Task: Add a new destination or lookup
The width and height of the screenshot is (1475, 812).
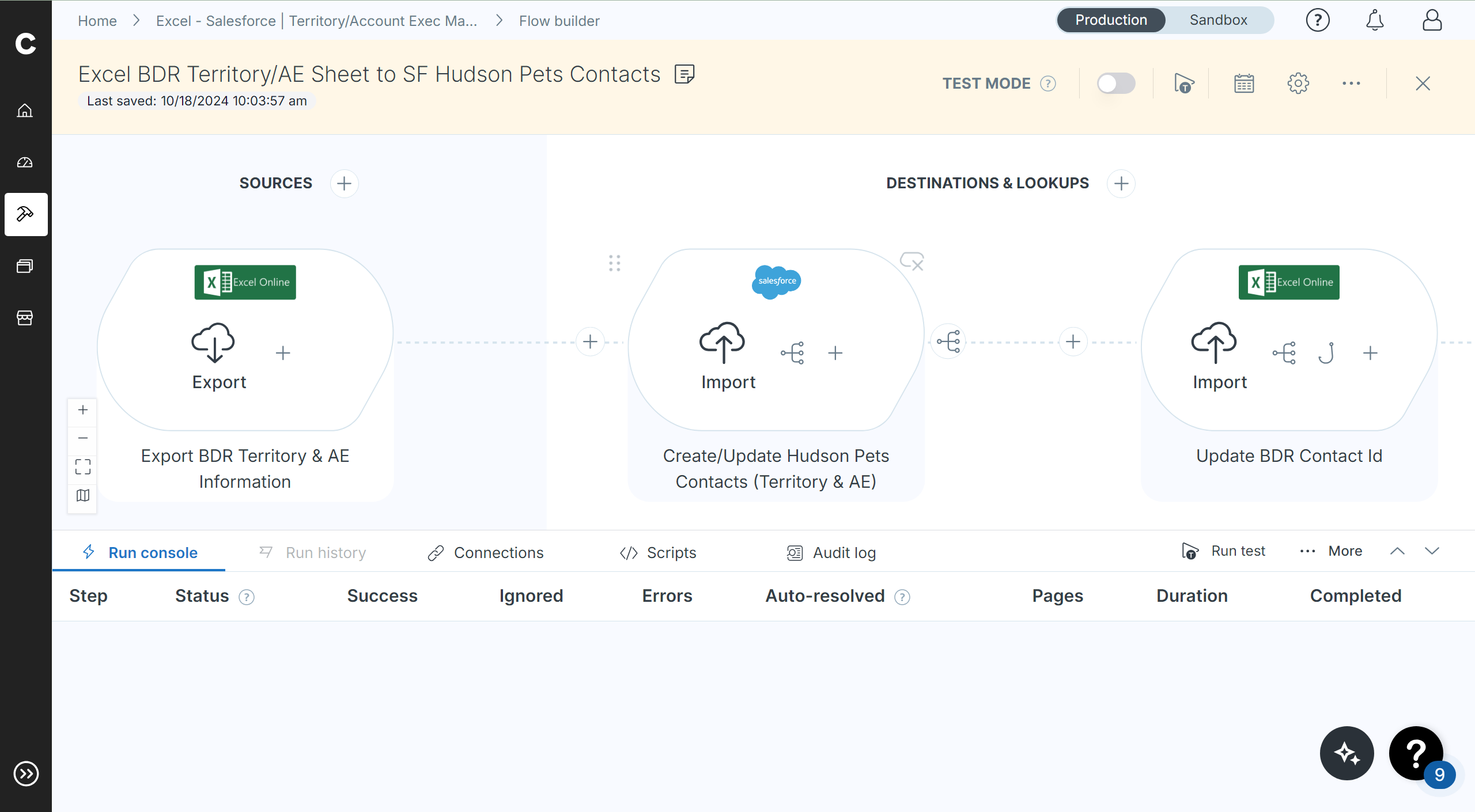Action: click(x=1121, y=184)
